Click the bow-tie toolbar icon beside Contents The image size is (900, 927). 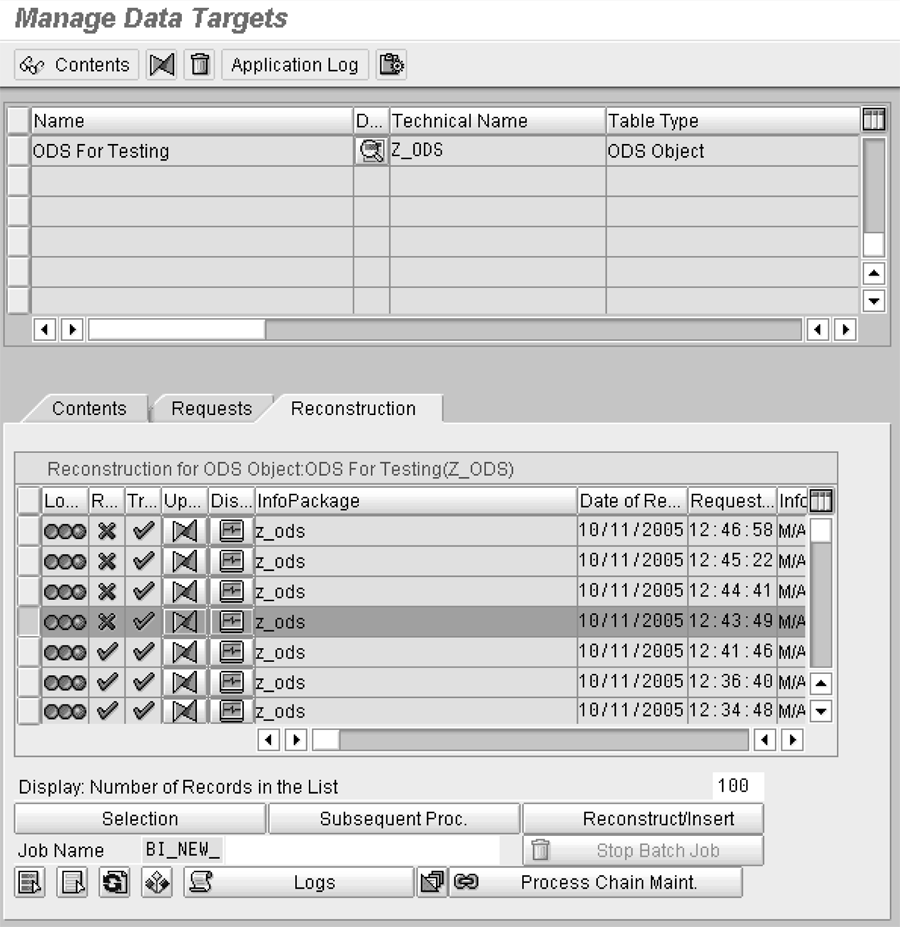[161, 64]
